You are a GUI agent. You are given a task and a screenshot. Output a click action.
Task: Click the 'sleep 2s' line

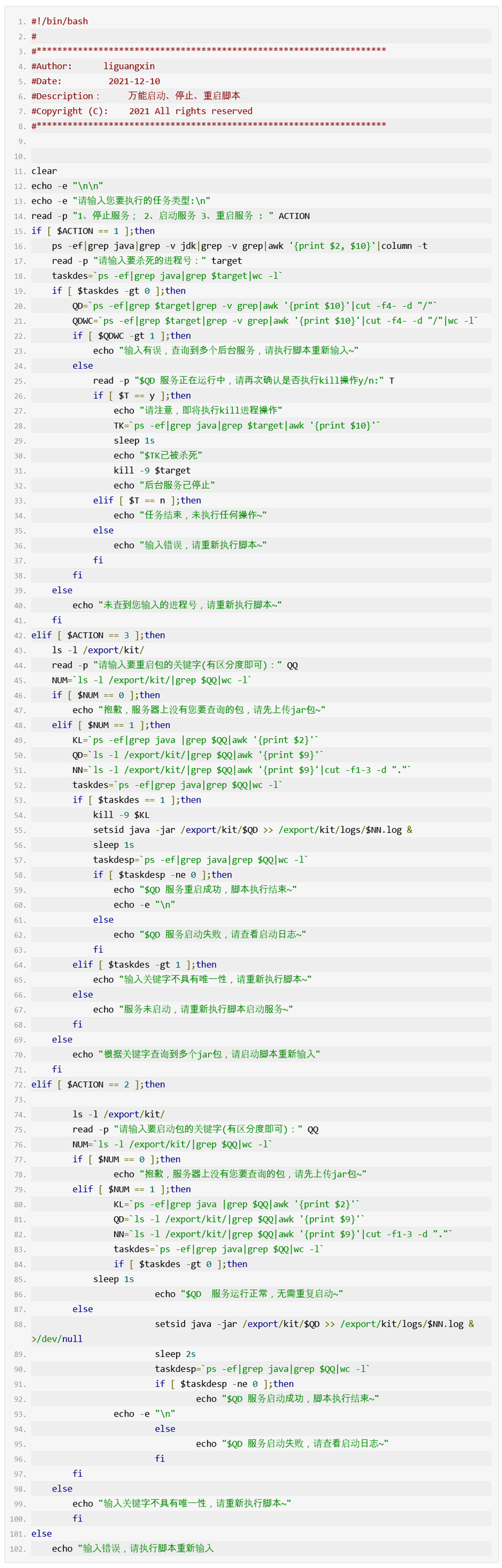pyautogui.click(x=175, y=1354)
